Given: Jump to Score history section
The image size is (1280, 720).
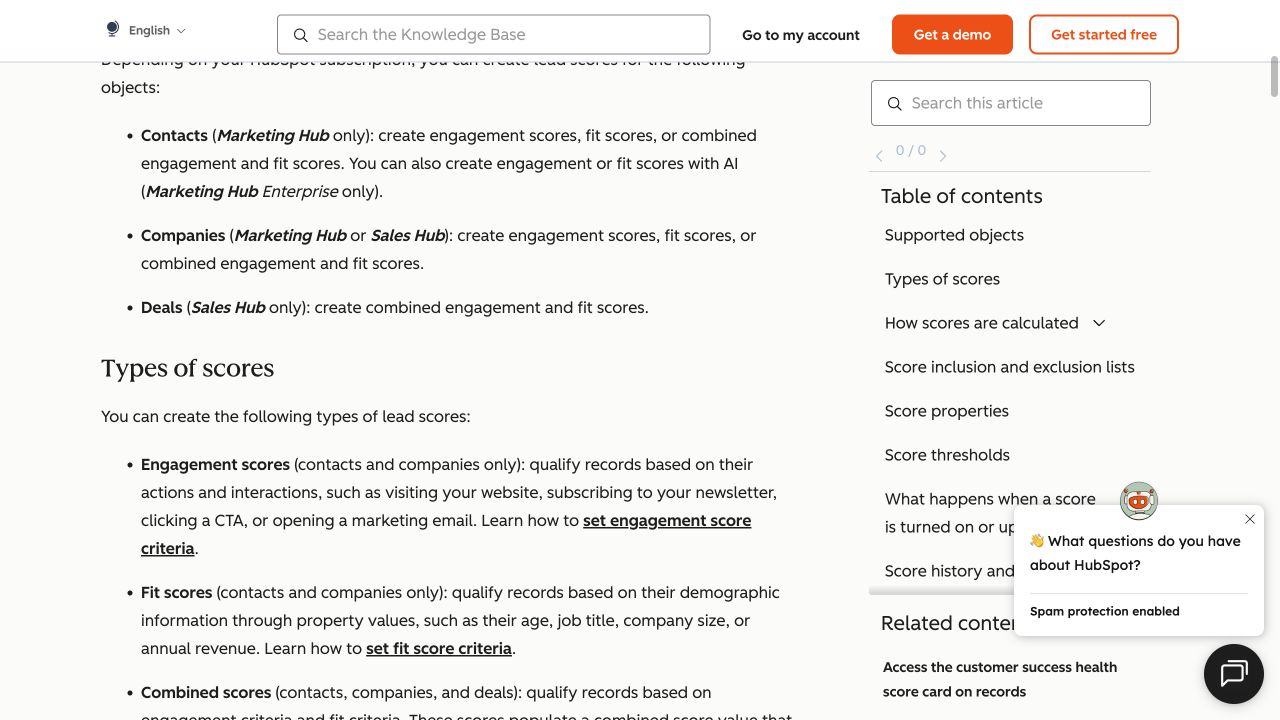Looking at the screenshot, I should (949, 571).
